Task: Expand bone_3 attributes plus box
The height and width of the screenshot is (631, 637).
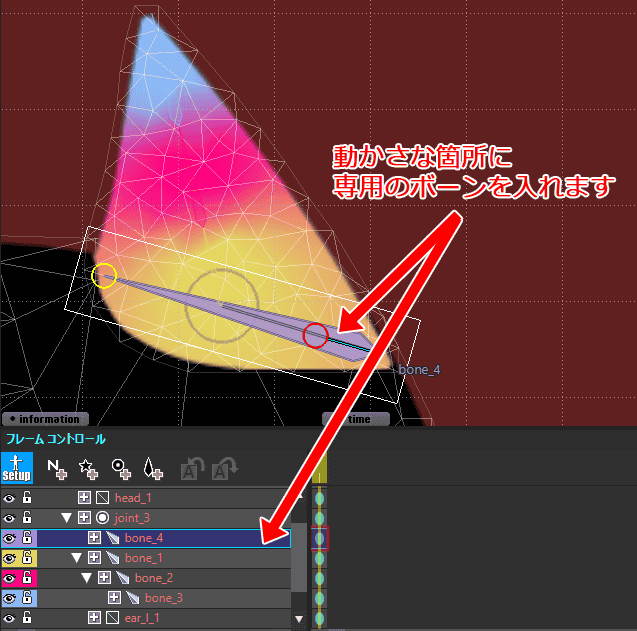Action: click(114, 598)
